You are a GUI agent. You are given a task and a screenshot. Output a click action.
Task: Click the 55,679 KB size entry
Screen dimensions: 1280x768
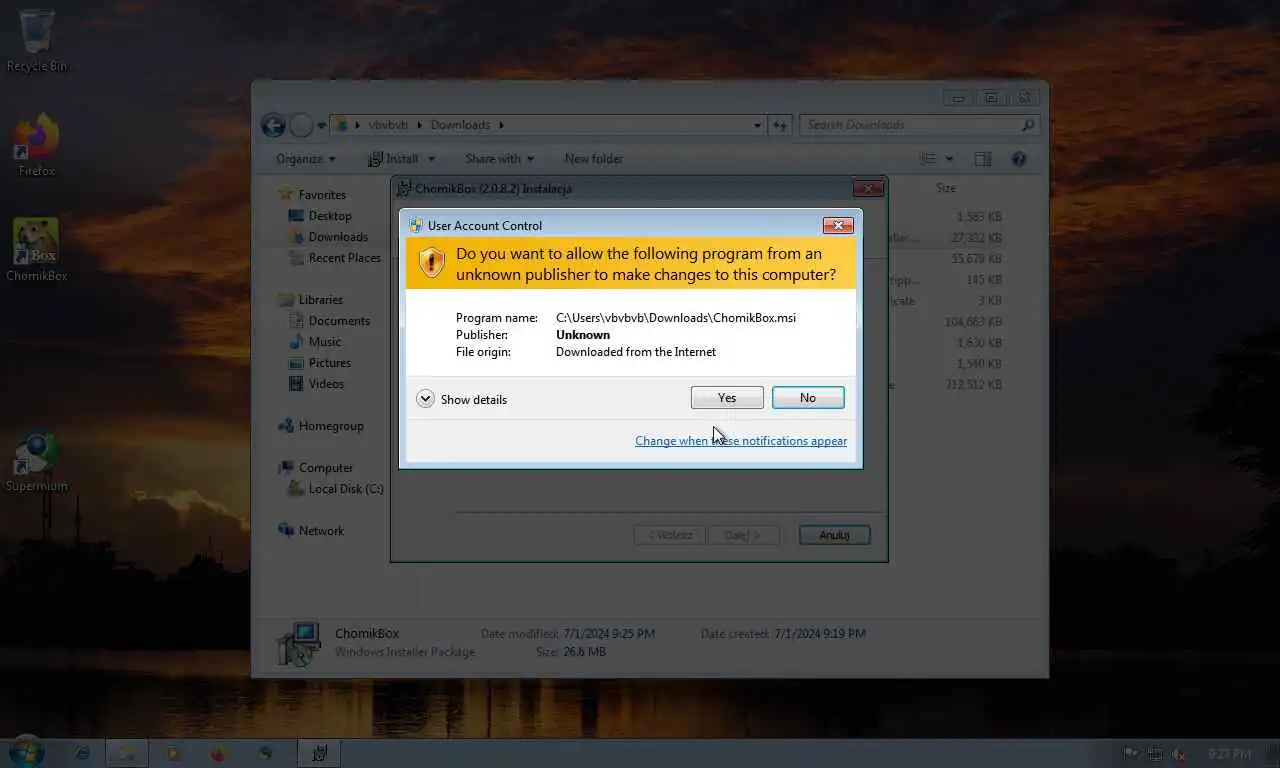(x=976, y=259)
